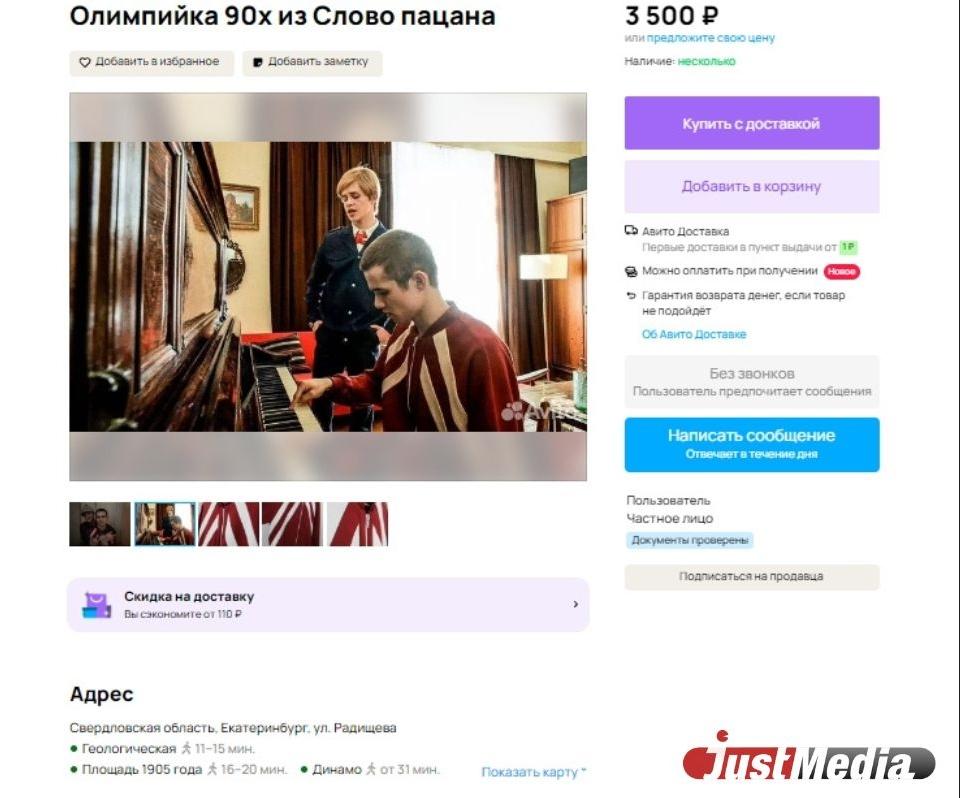Image resolution: width=960 pixels, height=798 pixels.
Task: Select the last jacket photo thumbnail
Action: tap(358, 524)
